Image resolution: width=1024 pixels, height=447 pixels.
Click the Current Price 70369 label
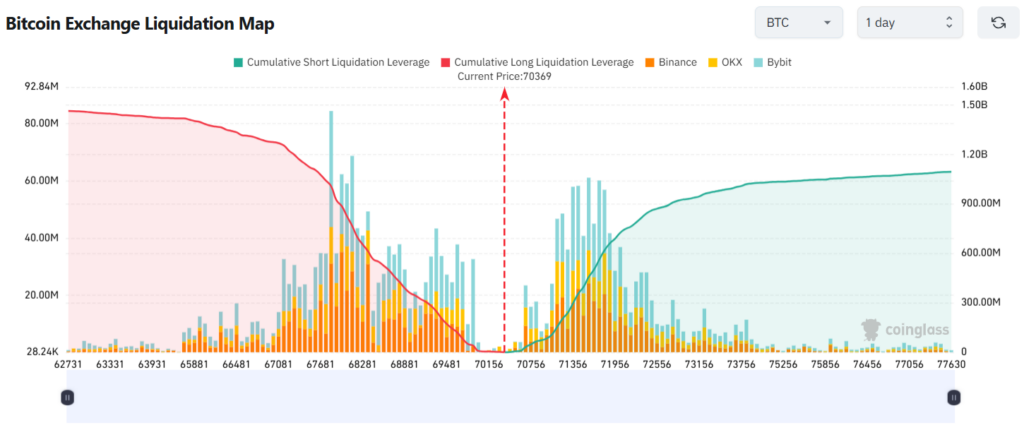pyautogui.click(x=504, y=76)
